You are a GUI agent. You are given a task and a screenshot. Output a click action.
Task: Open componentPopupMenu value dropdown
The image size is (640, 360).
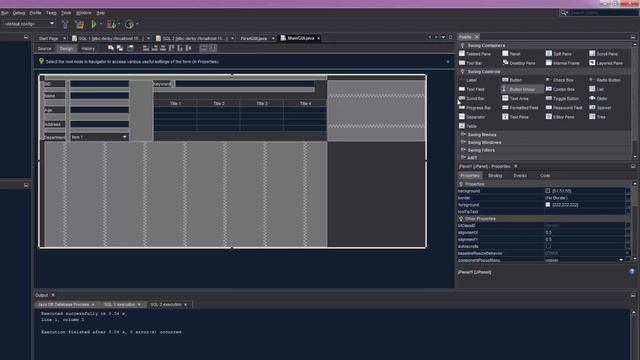tap(621, 260)
